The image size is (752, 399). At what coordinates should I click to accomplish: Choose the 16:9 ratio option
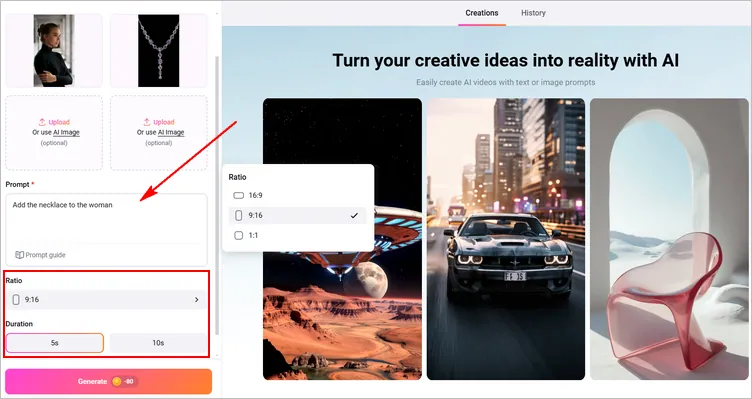point(297,196)
